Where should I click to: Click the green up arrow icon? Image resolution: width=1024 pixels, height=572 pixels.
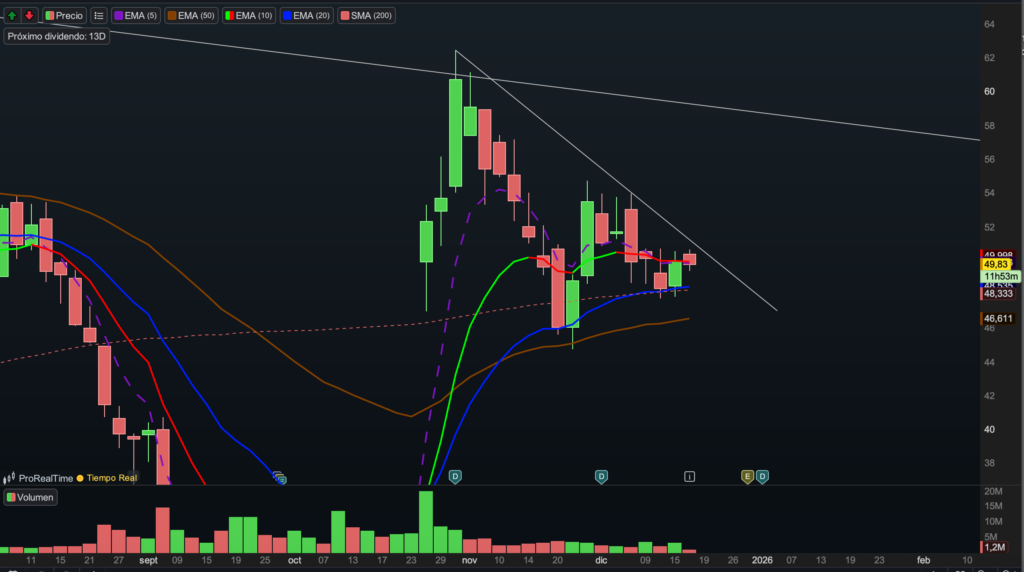11,16
